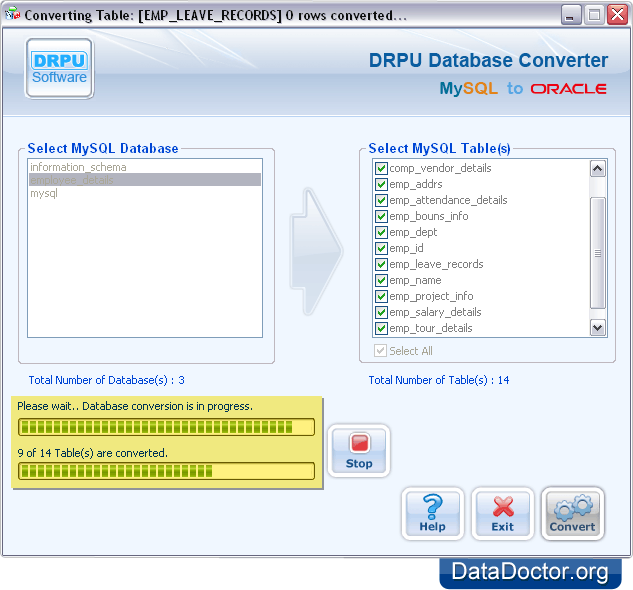Select the mysql database entry
Viewport: 633px width, 590px height.
pos(145,193)
